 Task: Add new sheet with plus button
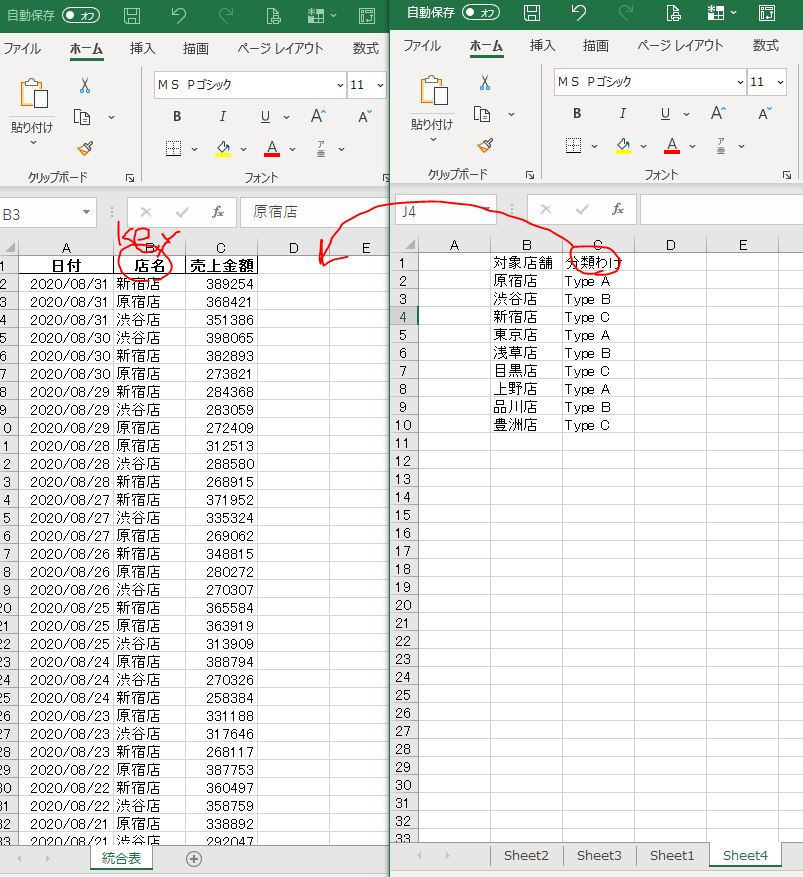(x=194, y=858)
